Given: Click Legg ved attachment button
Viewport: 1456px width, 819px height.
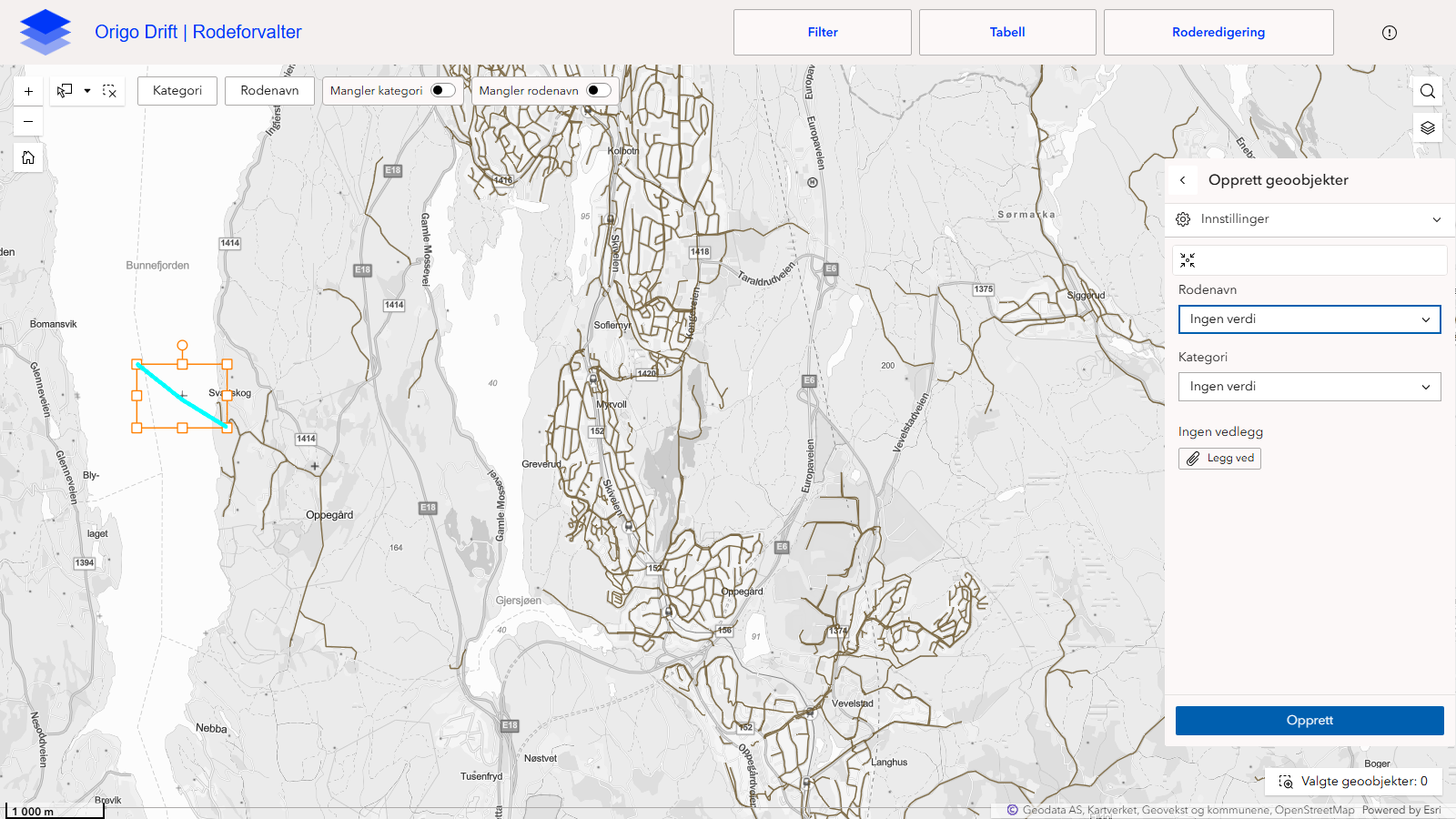Looking at the screenshot, I should [1219, 459].
